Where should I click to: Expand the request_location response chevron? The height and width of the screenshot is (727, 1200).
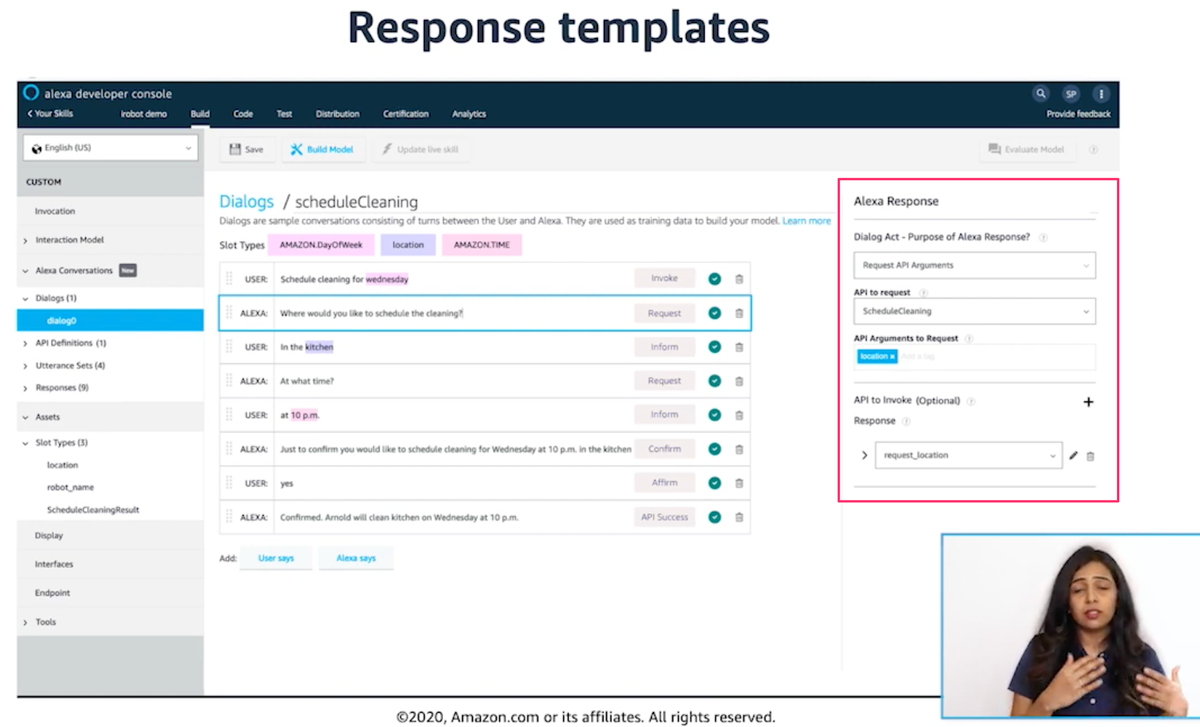[864, 455]
